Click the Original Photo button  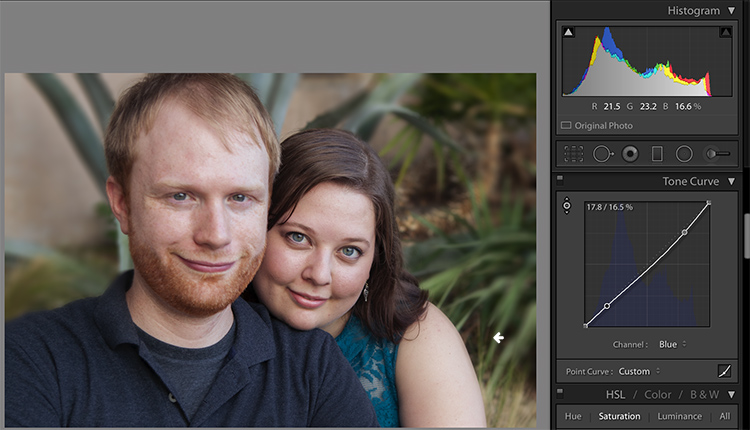[x=597, y=125]
